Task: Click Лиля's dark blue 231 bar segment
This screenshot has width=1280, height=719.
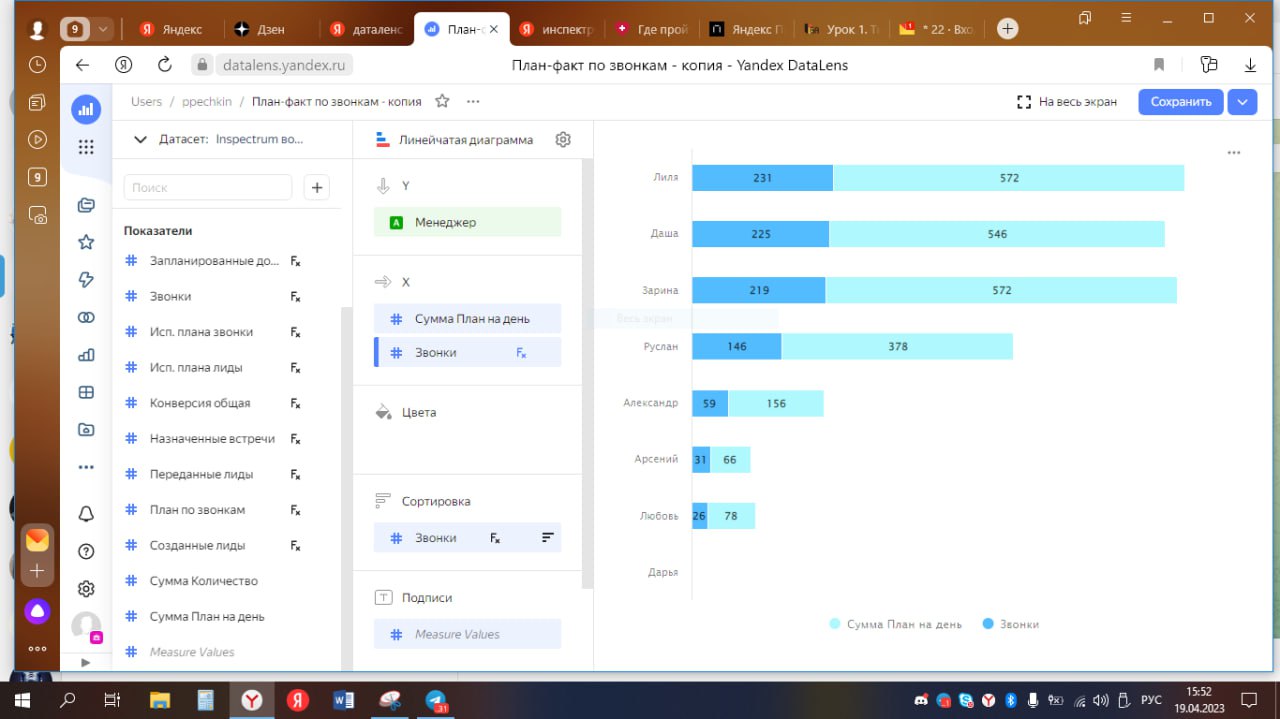Action: pyautogui.click(x=762, y=177)
